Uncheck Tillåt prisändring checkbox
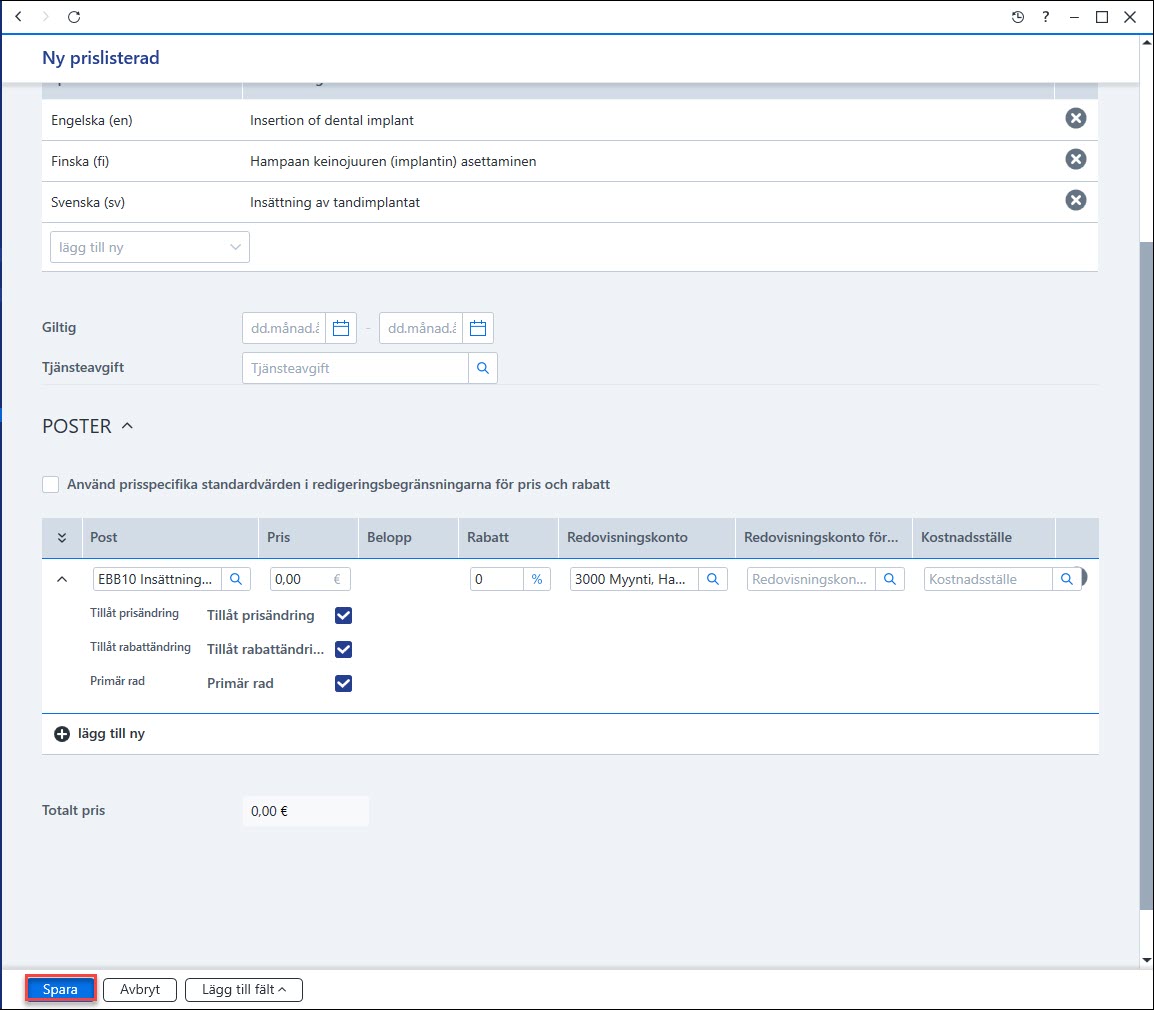The height and width of the screenshot is (1010, 1154). coord(343,615)
